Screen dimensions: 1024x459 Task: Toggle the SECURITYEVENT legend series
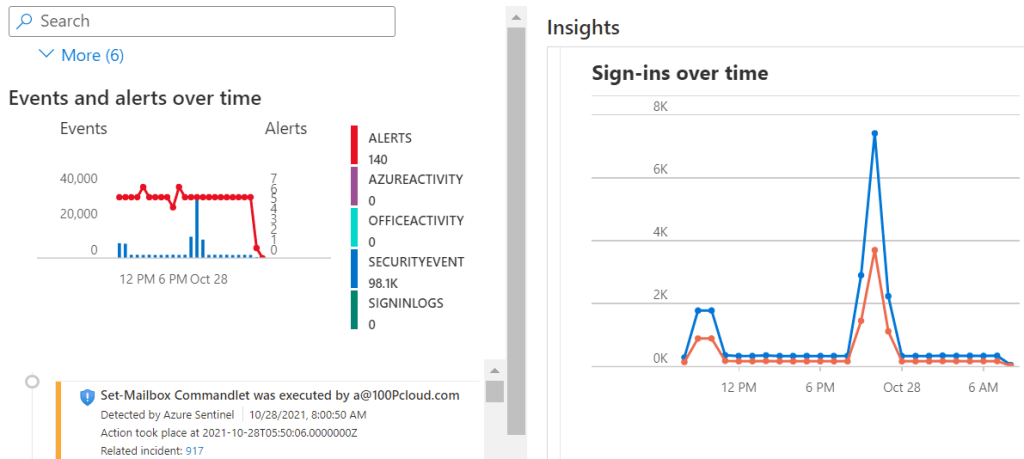[x=415, y=262]
